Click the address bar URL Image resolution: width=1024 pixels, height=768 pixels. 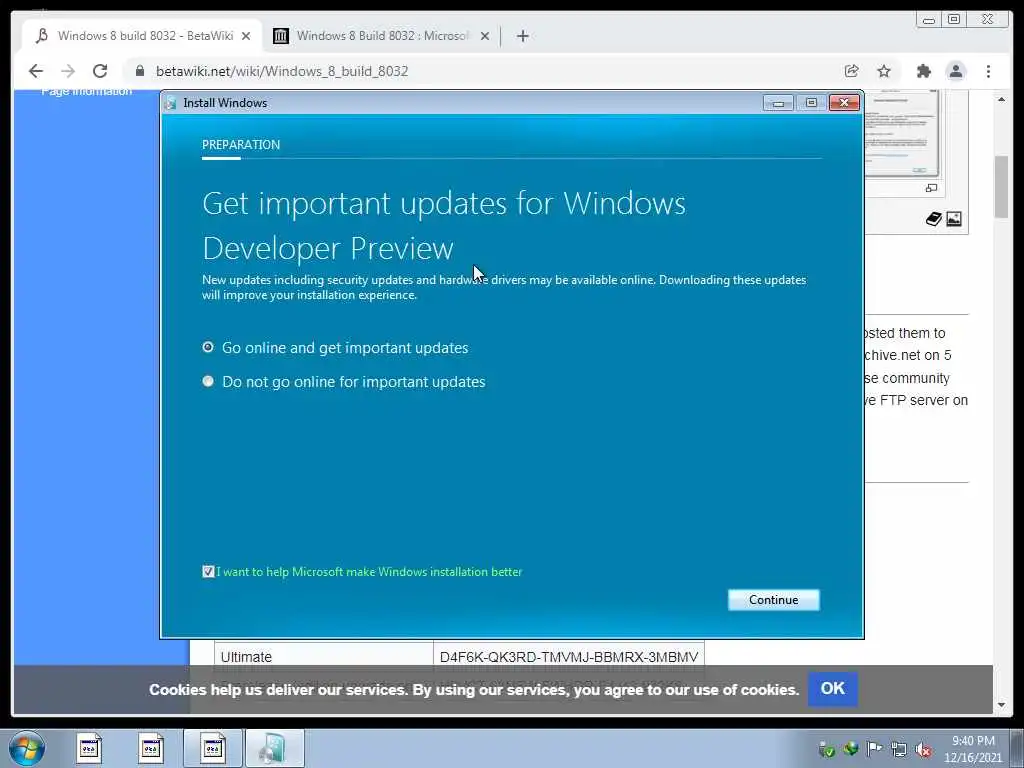[x=282, y=71]
